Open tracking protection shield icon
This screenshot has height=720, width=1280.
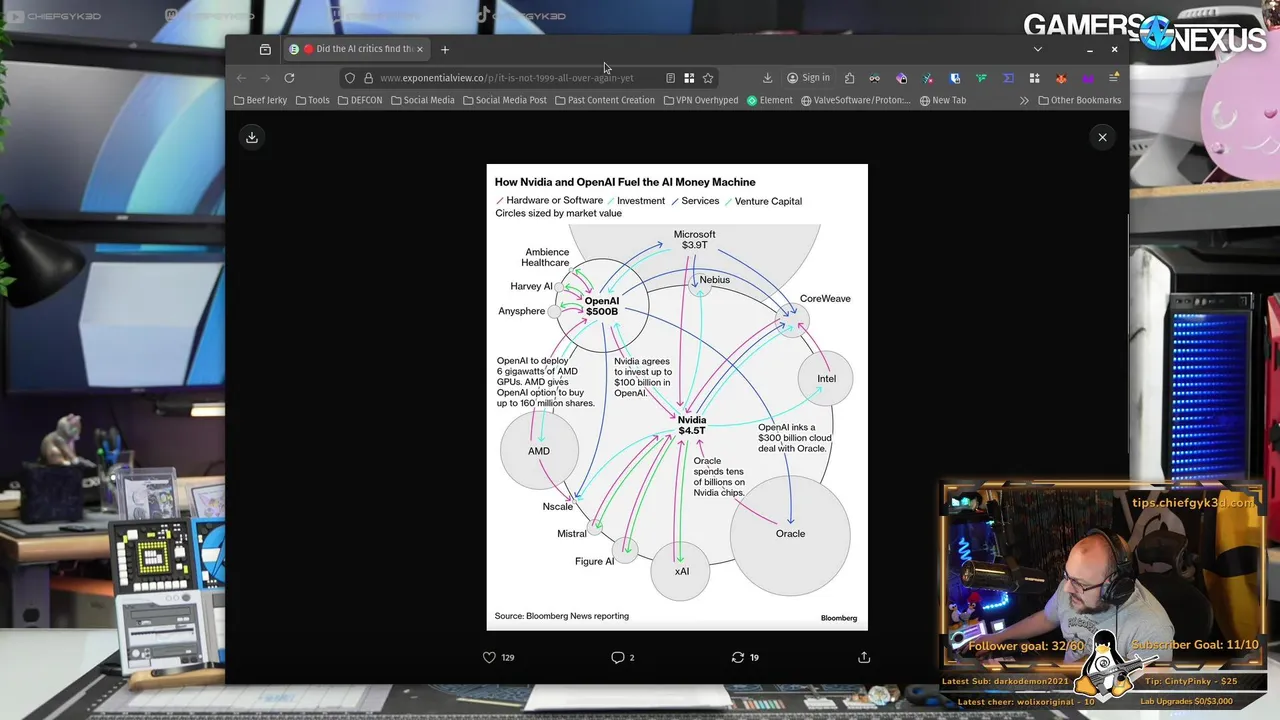pos(349,78)
